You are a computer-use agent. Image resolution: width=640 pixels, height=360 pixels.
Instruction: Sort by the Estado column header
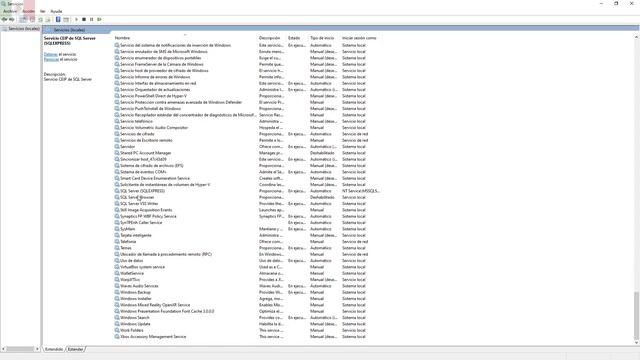click(294, 38)
